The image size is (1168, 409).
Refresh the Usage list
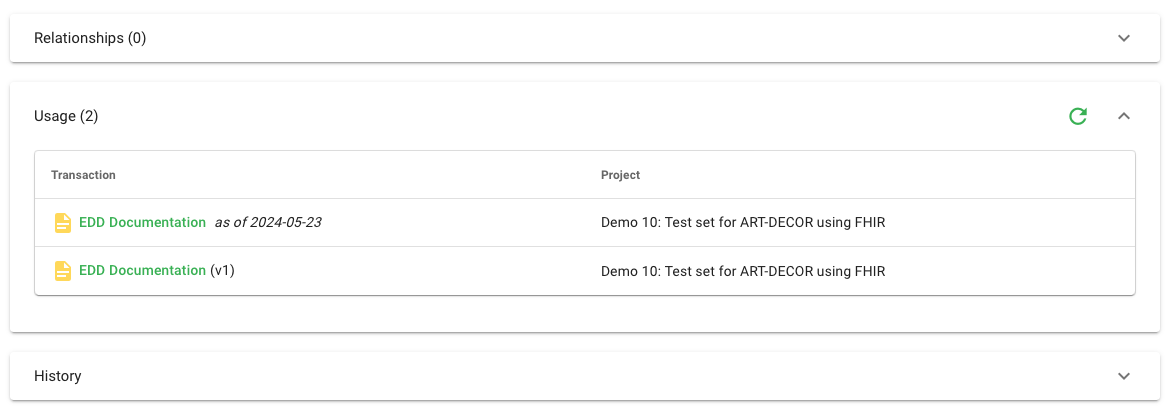1078,116
